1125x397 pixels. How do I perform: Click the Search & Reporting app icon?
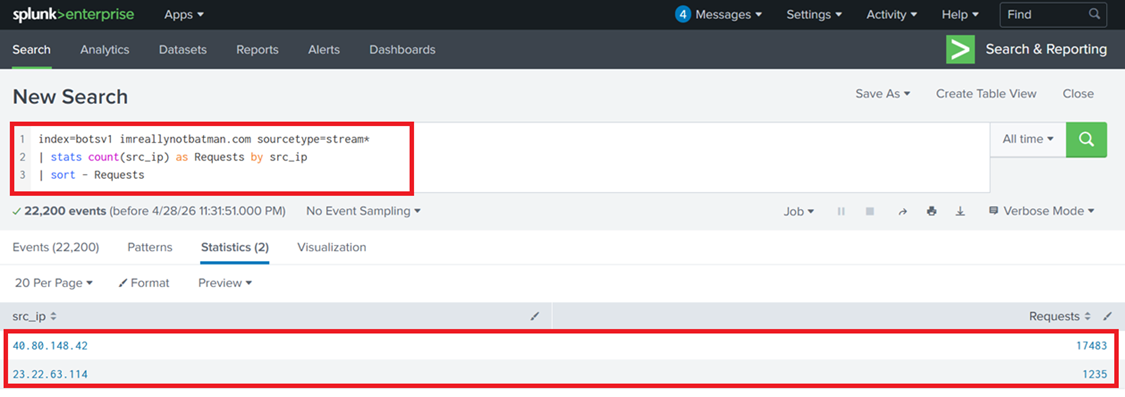click(x=960, y=50)
